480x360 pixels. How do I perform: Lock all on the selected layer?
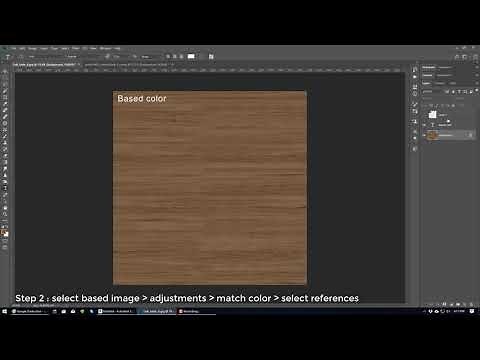tap(453, 106)
